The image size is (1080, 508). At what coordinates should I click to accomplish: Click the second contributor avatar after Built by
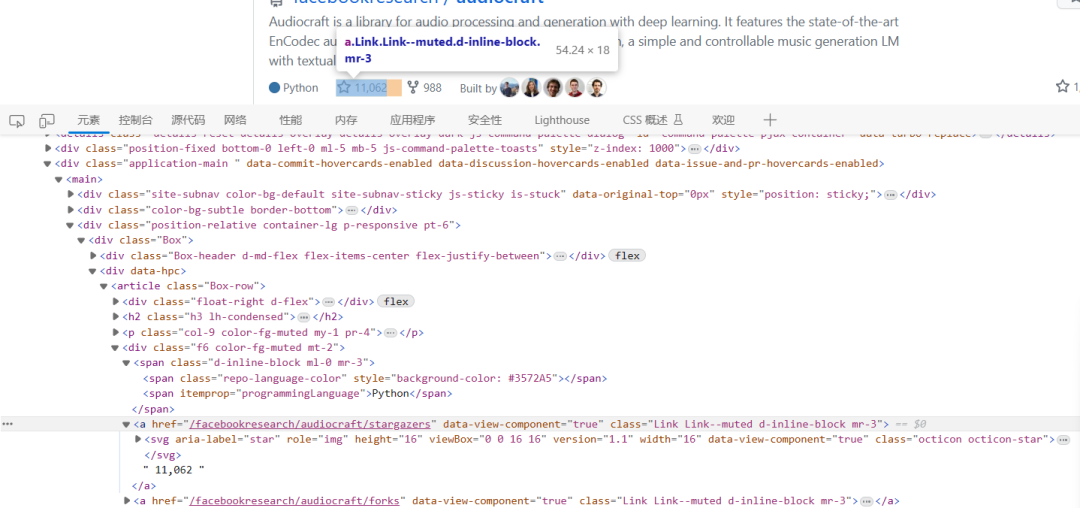[531, 87]
